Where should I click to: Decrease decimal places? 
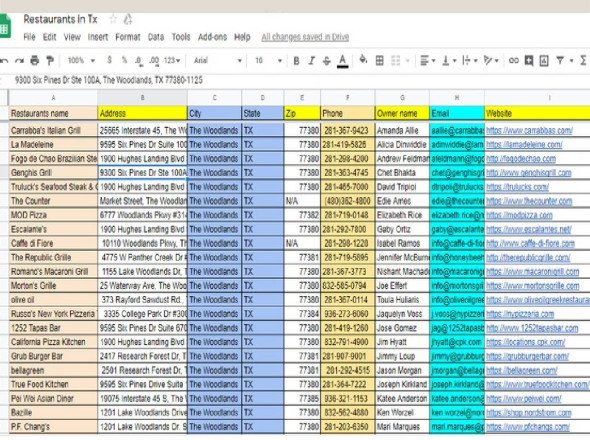point(138,61)
